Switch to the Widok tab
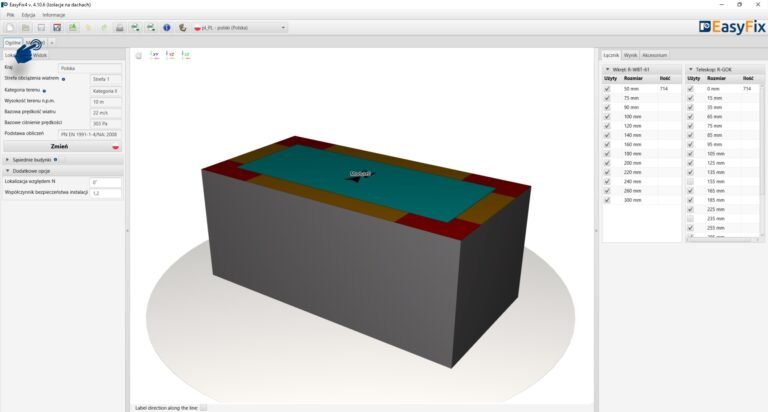This screenshot has width=768, height=412. 40,55
